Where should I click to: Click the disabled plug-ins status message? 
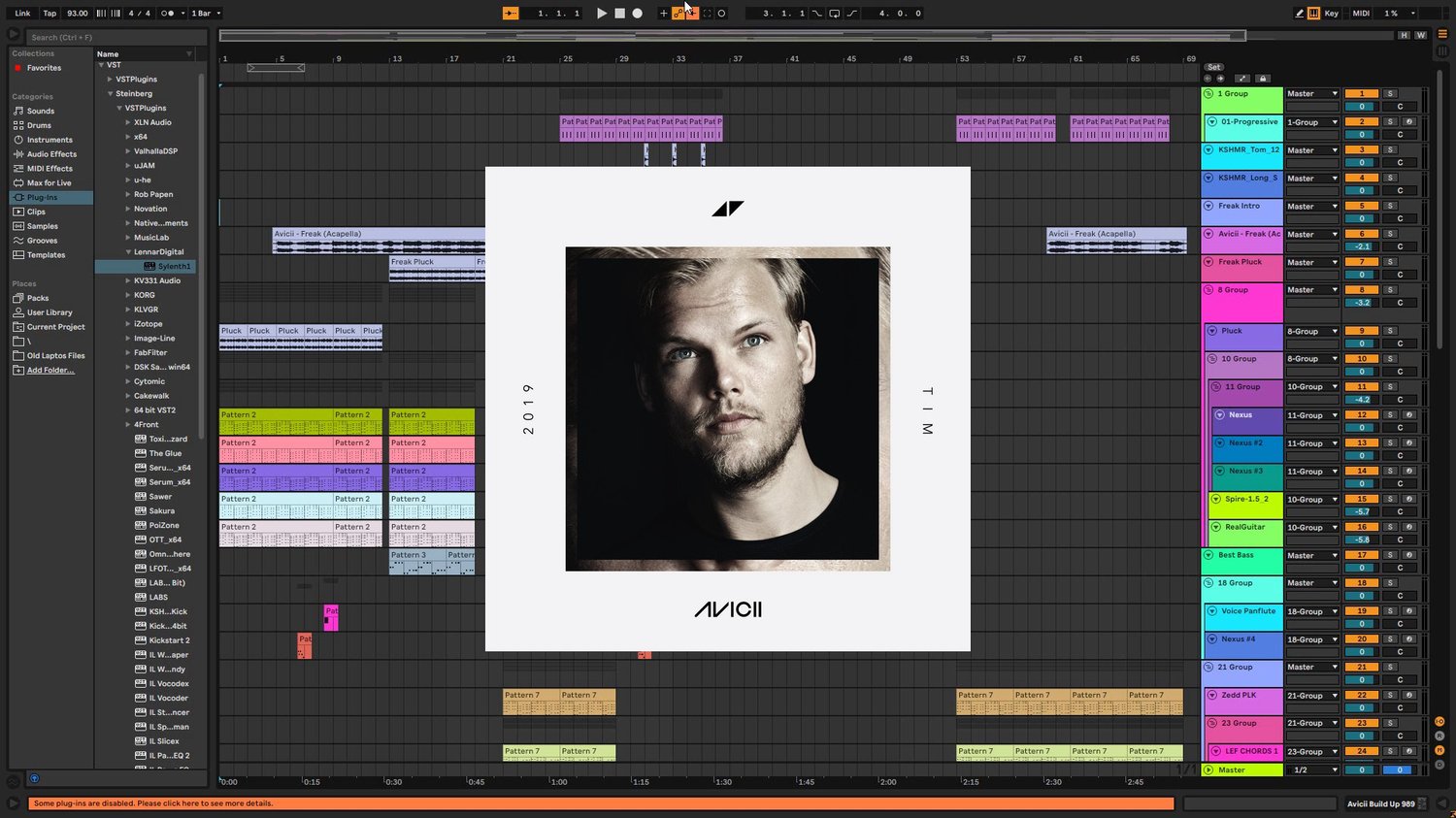click(602, 803)
